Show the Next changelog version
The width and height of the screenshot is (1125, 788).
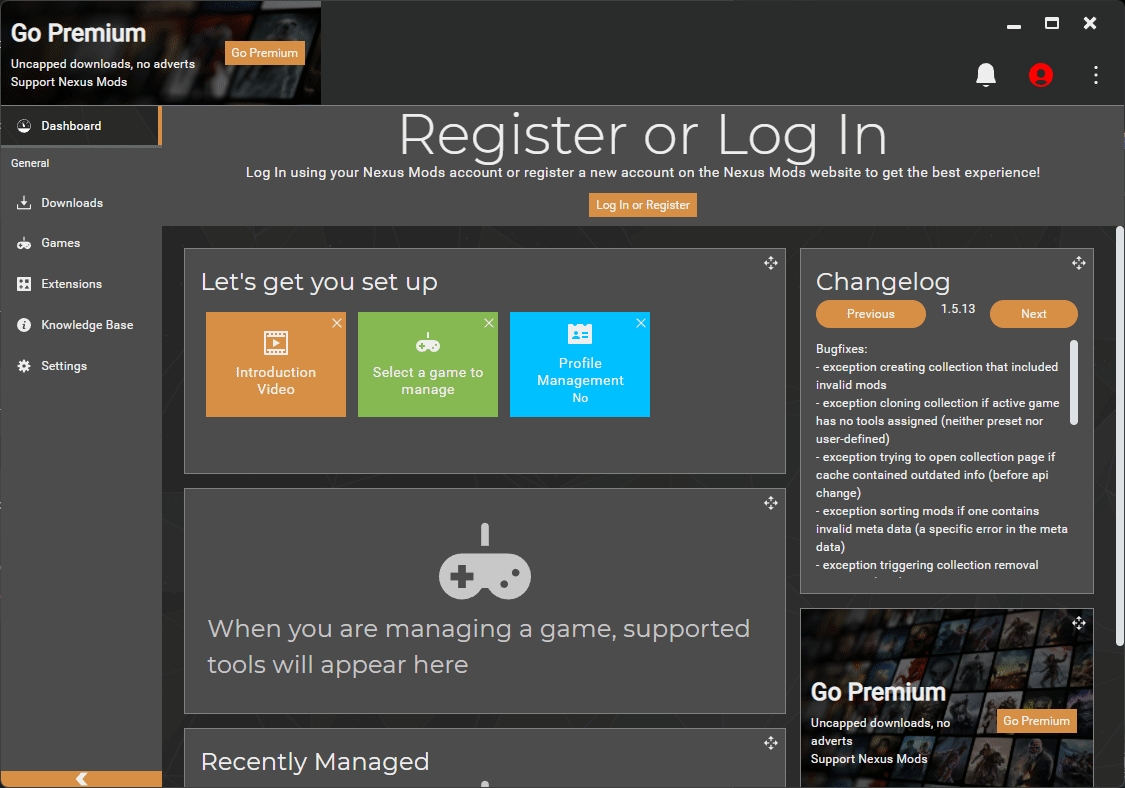(x=1033, y=314)
